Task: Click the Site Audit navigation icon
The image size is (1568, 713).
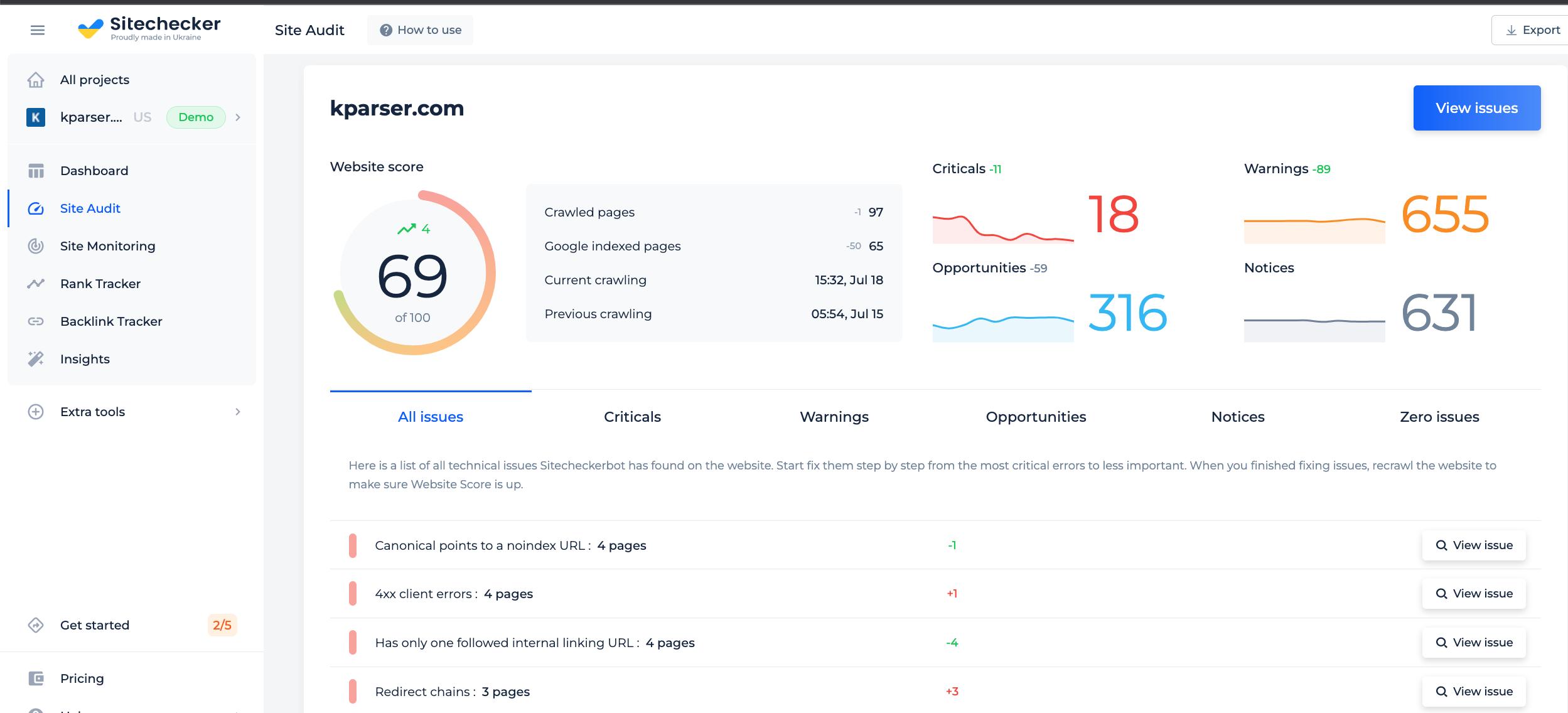Action: pyautogui.click(x=36, y=208)
